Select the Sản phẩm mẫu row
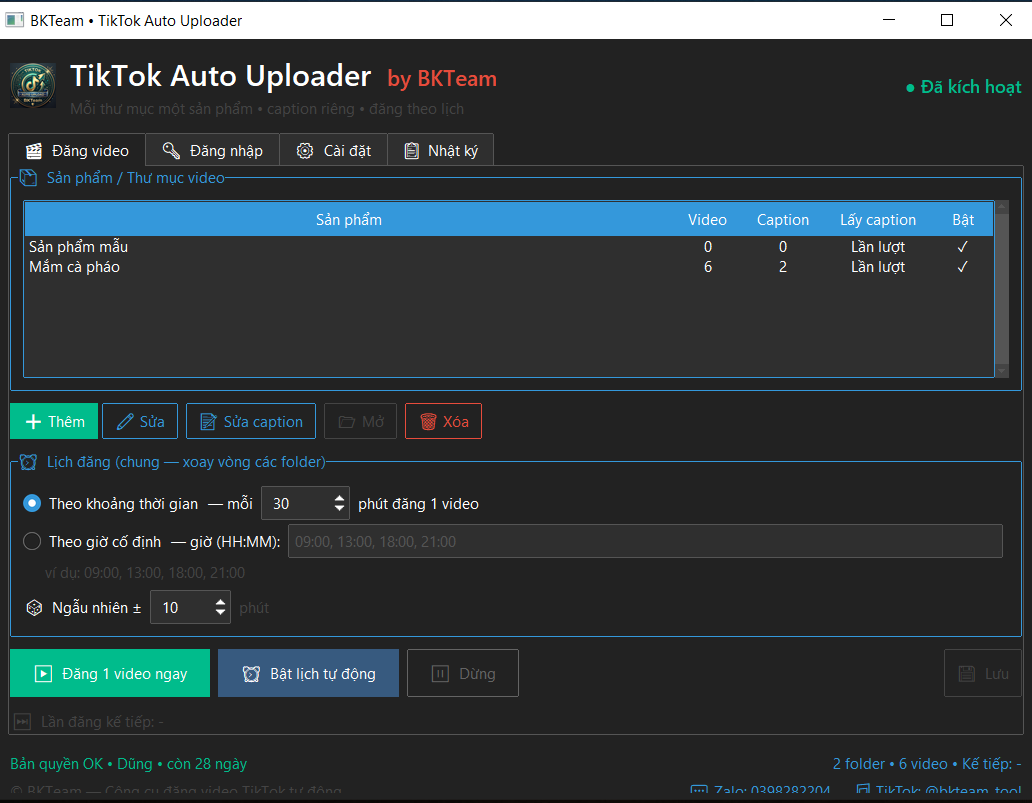1032x803 pixels. (x=509, y=247)
